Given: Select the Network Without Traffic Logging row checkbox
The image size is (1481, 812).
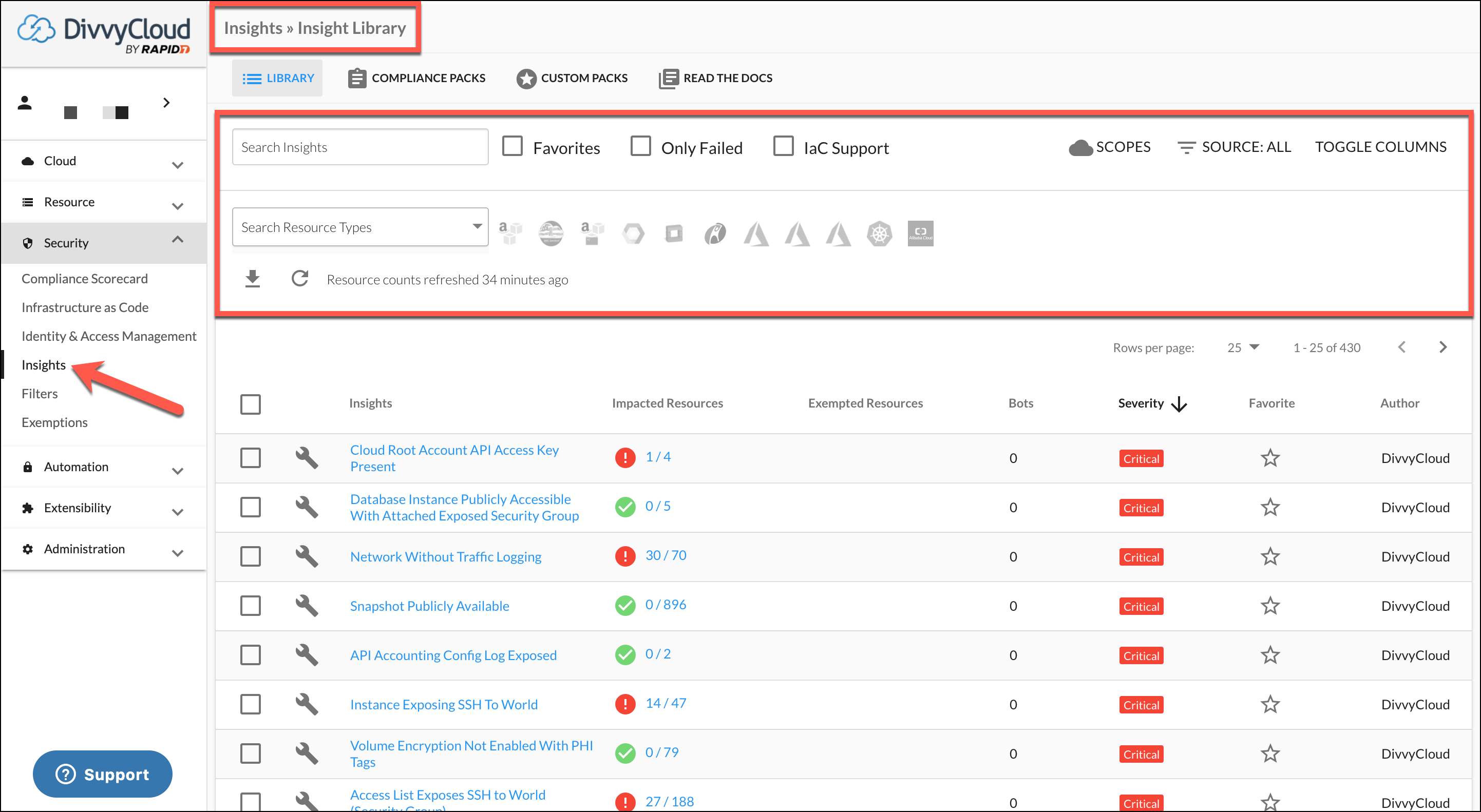Looking at the screenshot, I should tap(250, 556).
